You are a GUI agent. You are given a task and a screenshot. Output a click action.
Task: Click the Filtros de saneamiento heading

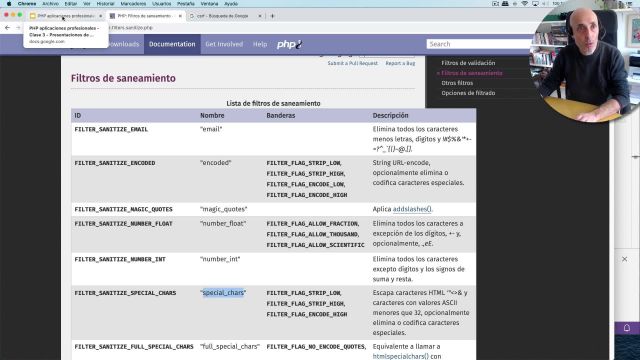click(123, 78)
